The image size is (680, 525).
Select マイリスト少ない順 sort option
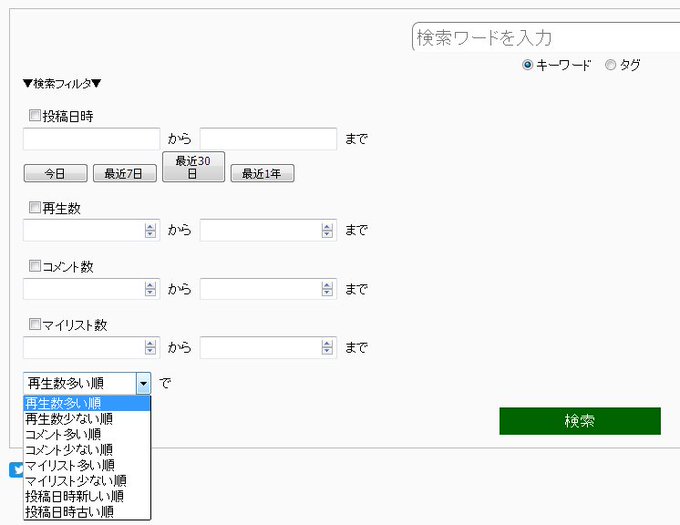point(87,481)
